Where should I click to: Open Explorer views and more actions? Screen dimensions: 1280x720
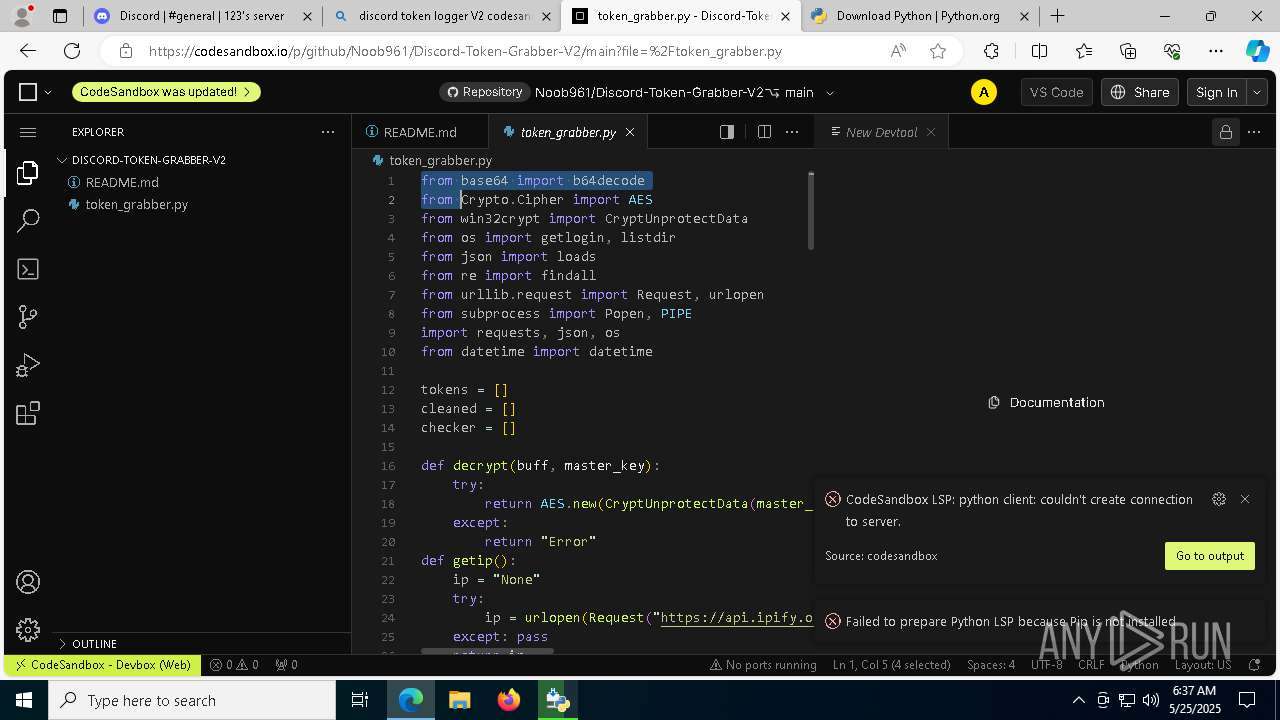coord(328,132)
